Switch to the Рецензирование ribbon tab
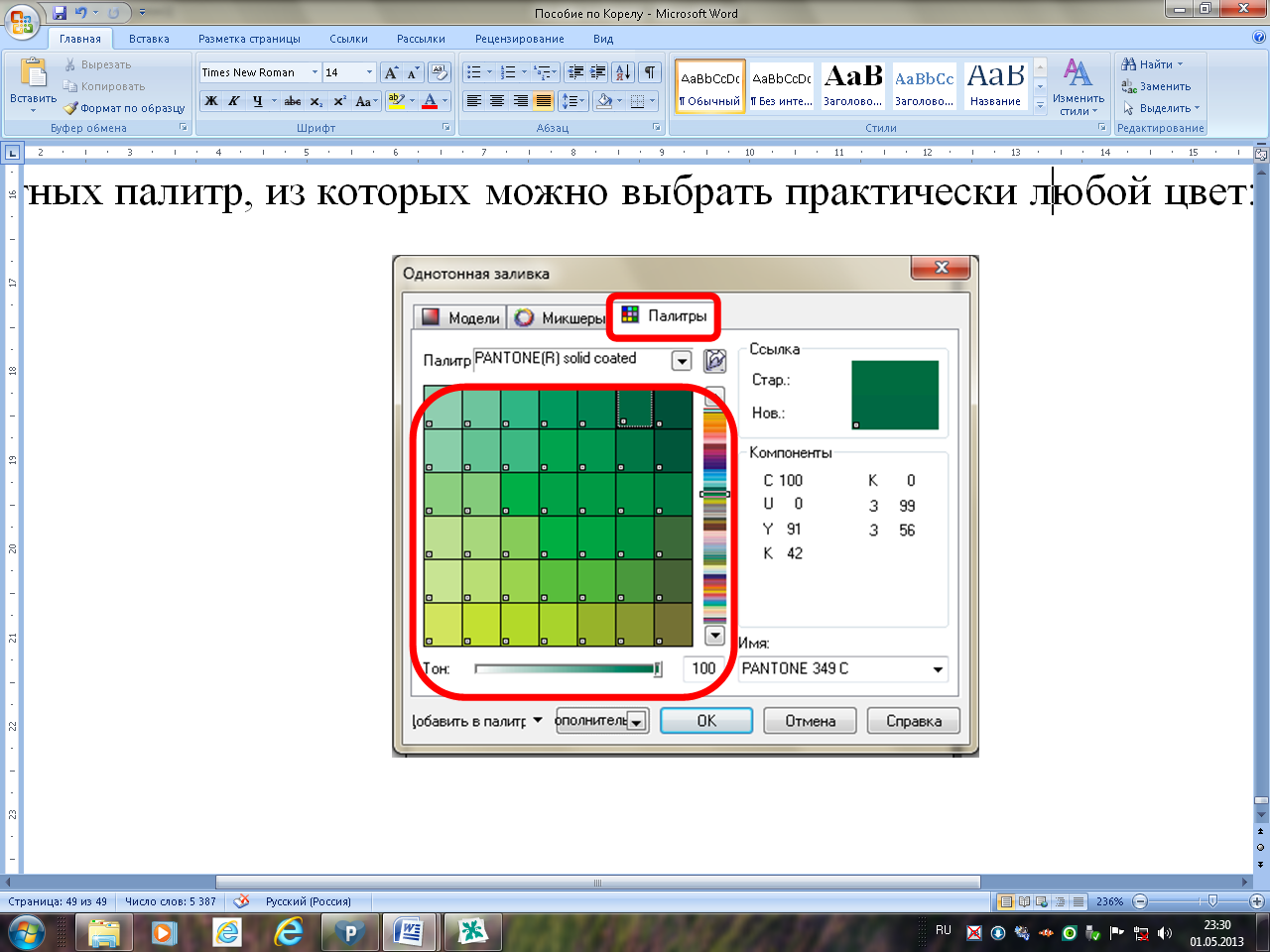Image resolution: width=1270 pixels, height=952 pixels. click(519, 39)
